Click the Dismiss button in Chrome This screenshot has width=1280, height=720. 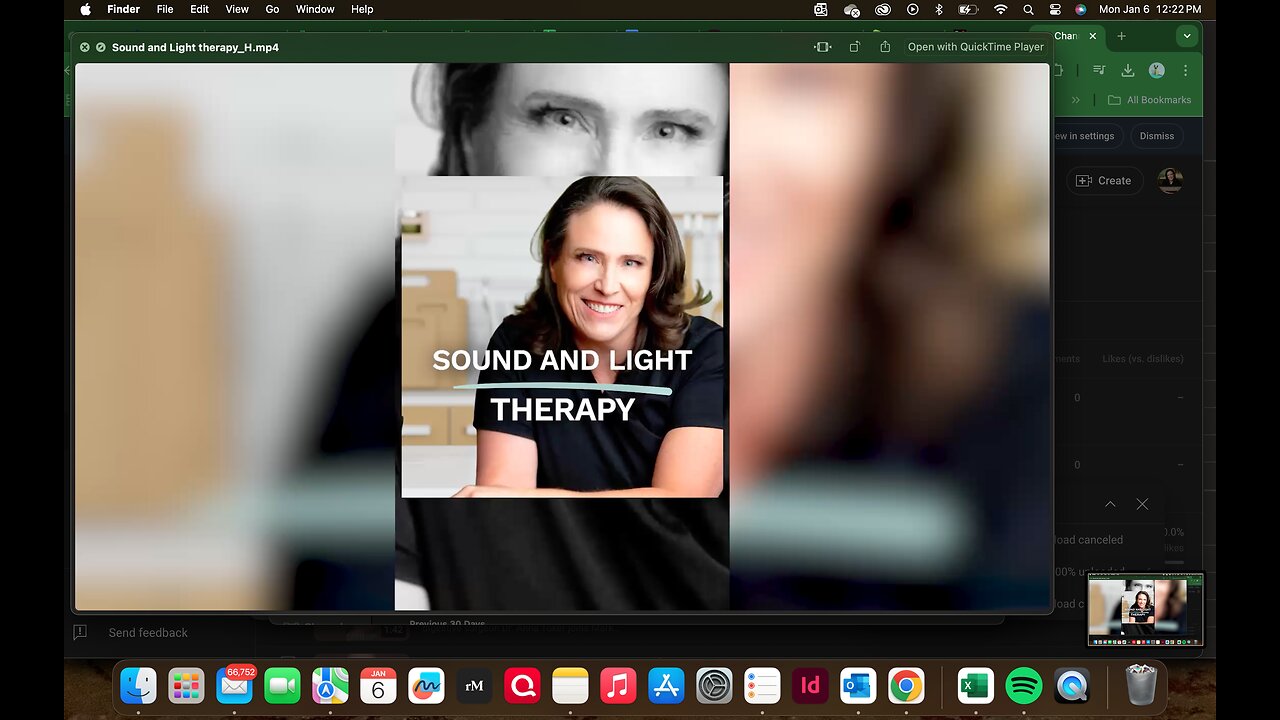pos(1157,136)
